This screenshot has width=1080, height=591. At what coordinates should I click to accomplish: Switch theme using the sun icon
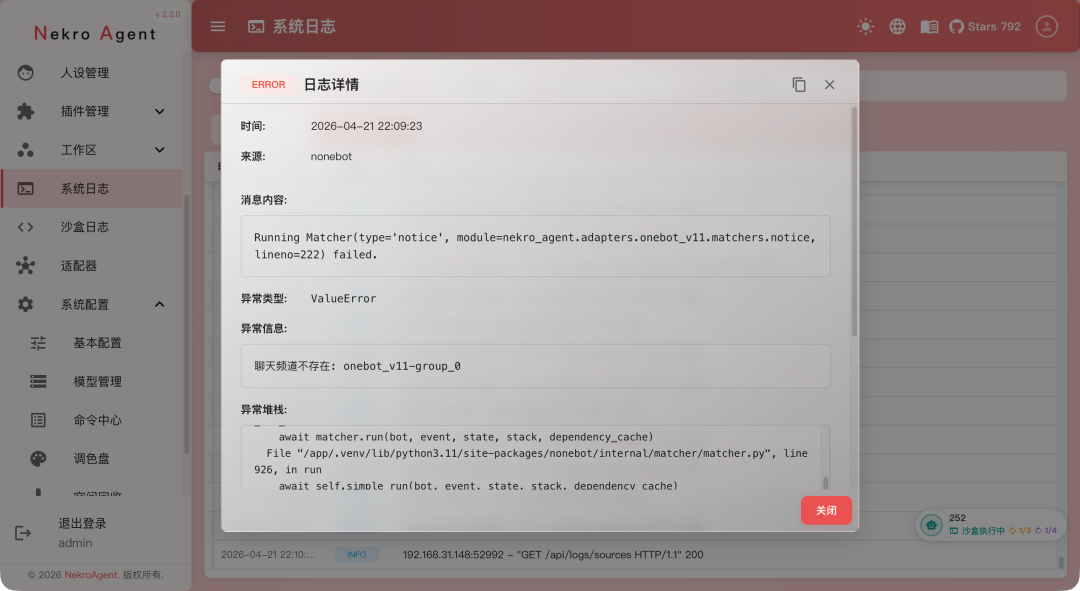pos(865,26)
